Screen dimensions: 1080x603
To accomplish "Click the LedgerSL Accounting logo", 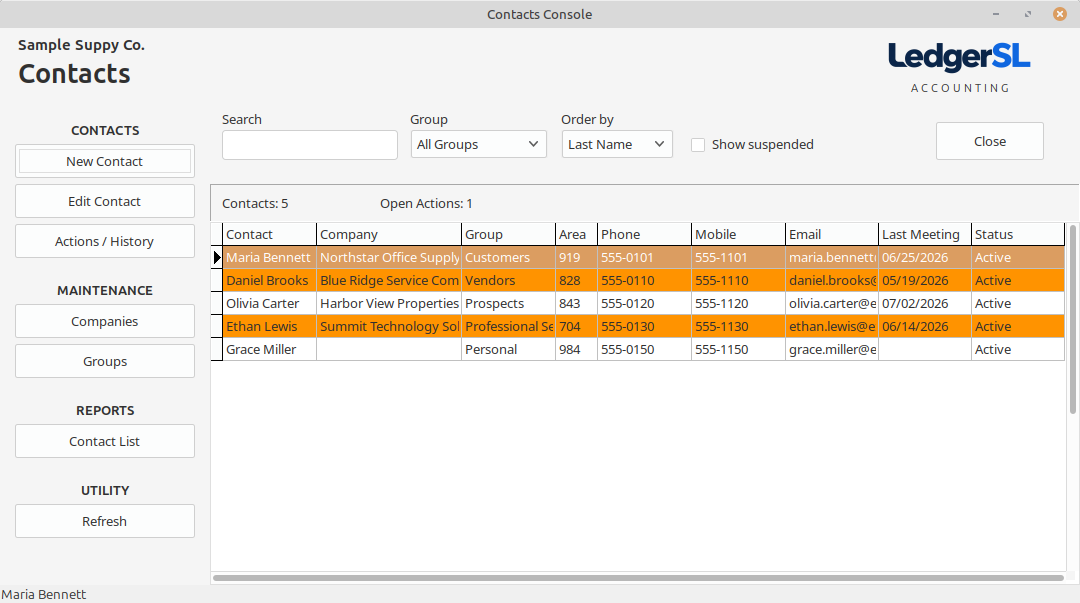I will click(x=959, y=68).
